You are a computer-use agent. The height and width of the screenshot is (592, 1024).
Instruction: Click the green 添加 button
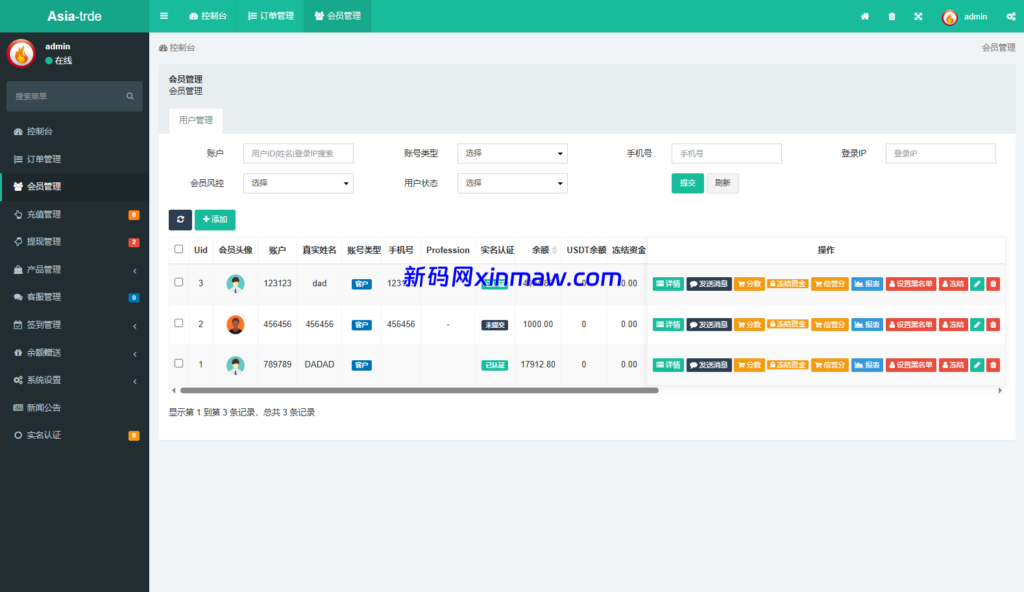(215, 220)
